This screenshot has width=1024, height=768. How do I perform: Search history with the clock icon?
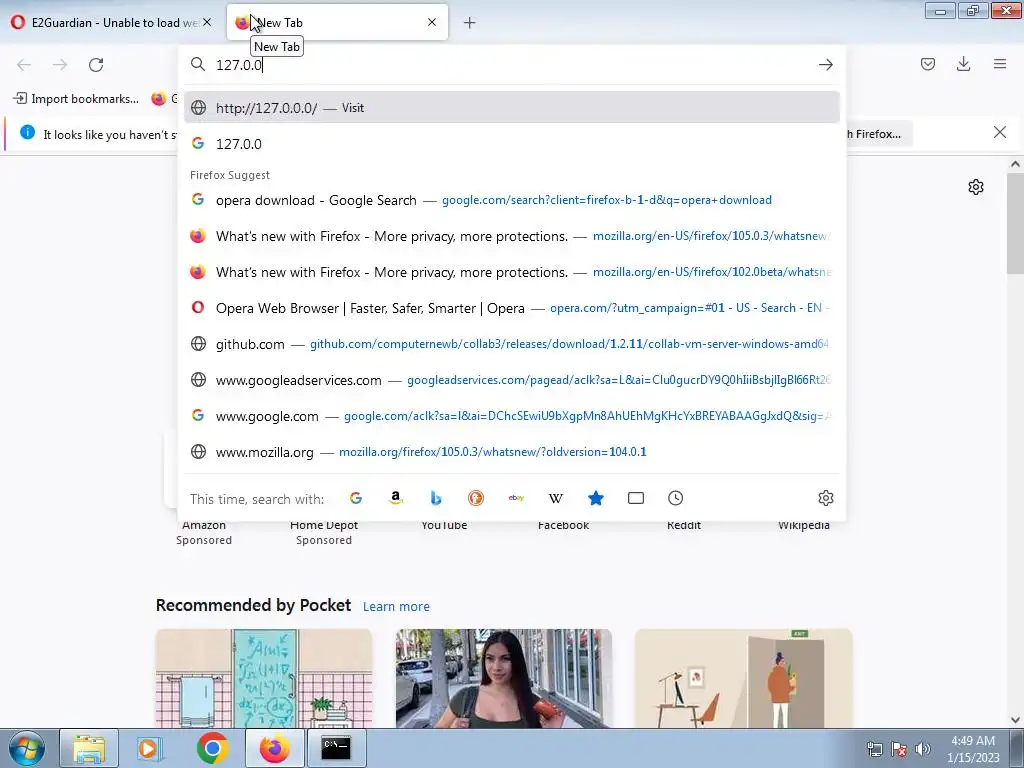click(675, 498)
